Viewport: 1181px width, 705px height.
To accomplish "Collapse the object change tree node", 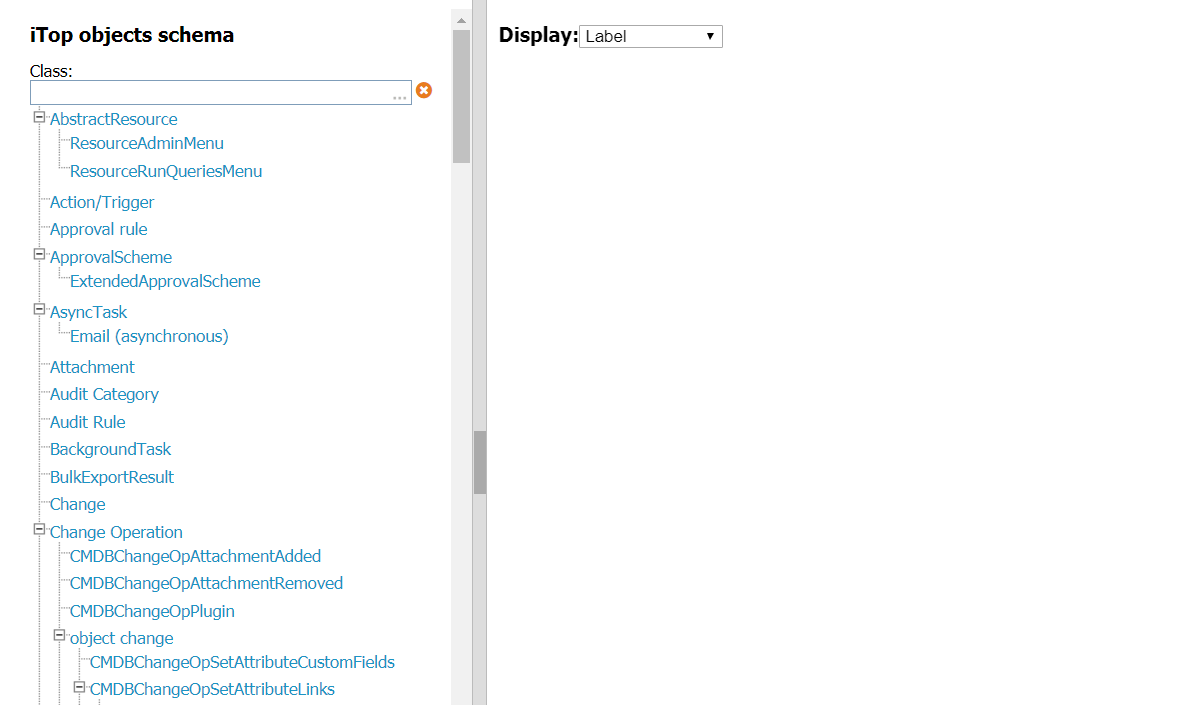I will [x=60, y=636].
